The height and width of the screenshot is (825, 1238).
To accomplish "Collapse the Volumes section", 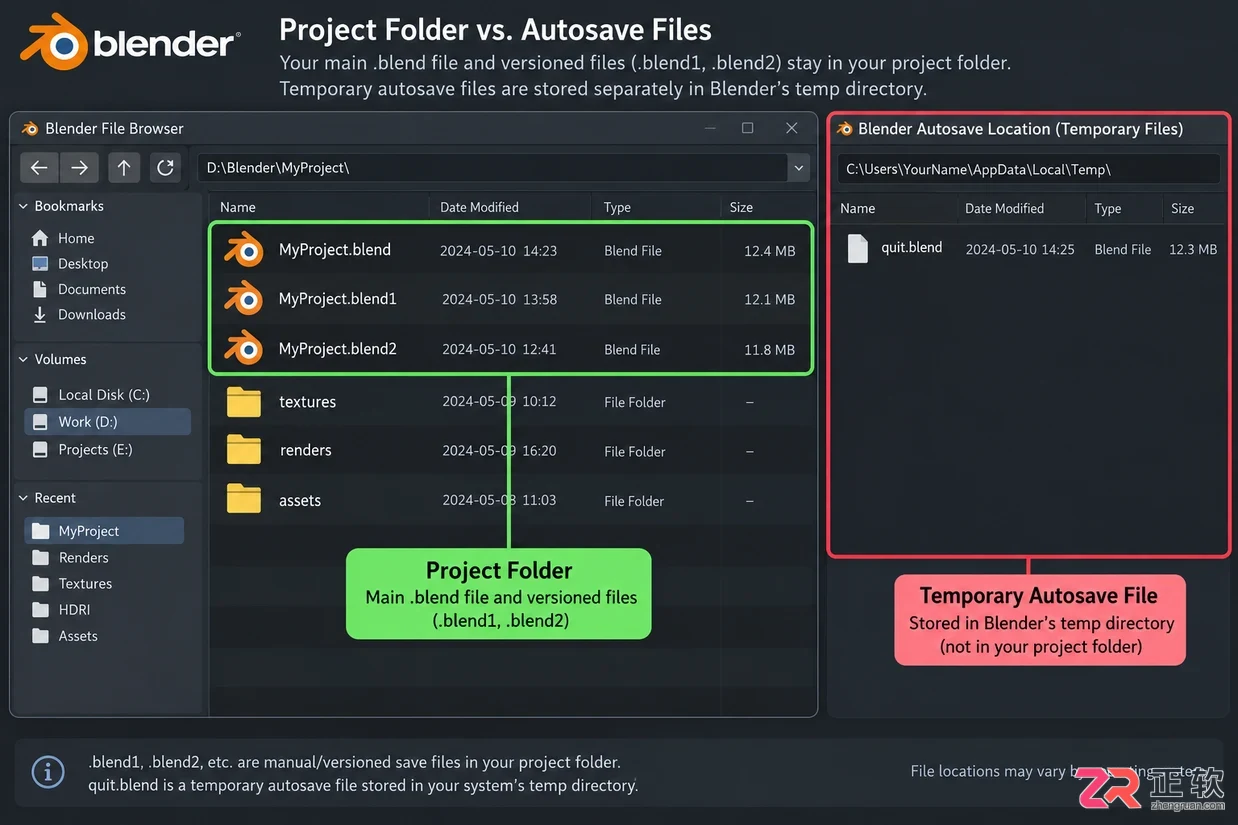I will [23, 359].
